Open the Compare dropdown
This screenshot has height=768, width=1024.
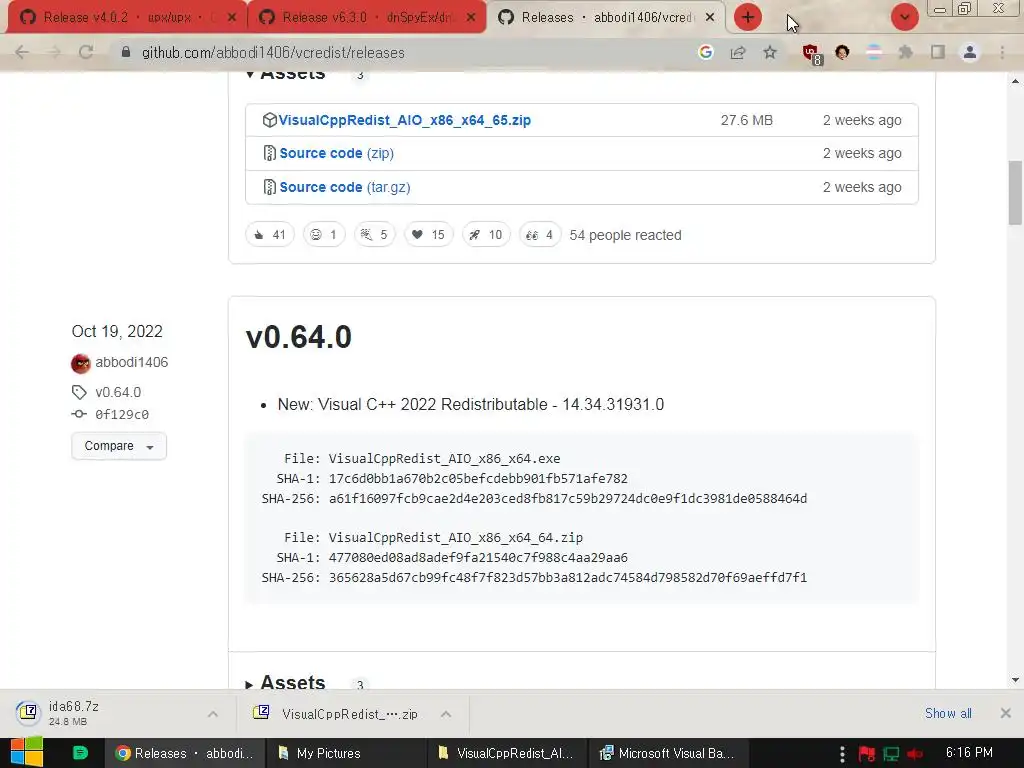pyautogui.click(x=119, y=446)
